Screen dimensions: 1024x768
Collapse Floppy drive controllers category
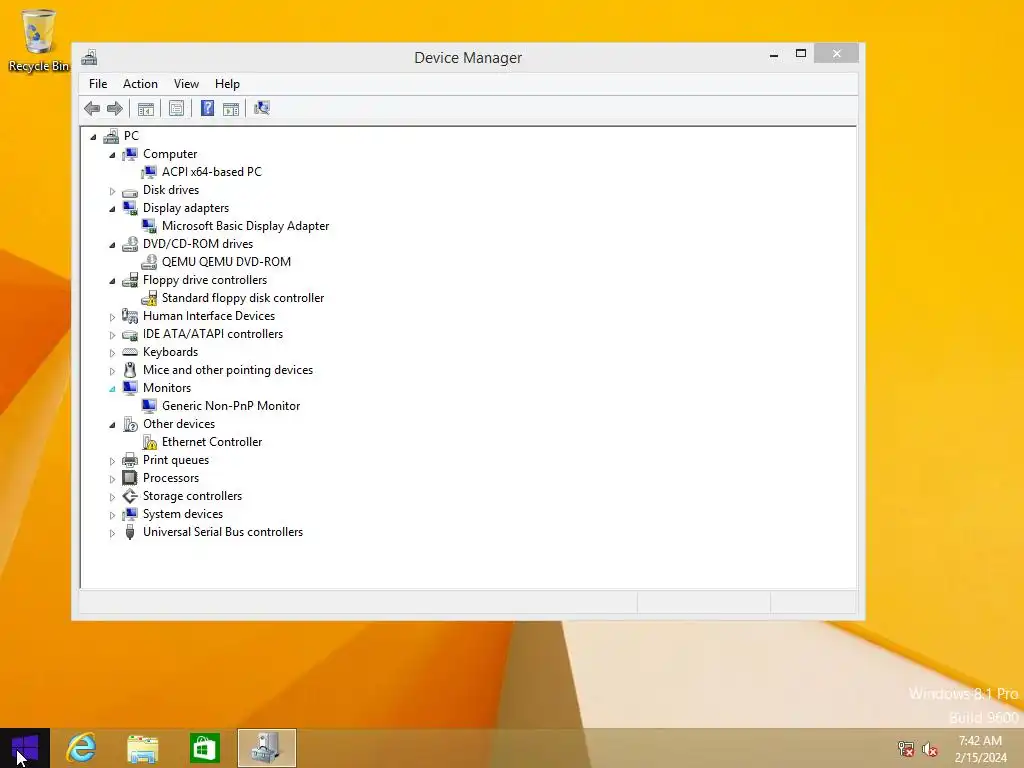112,281
